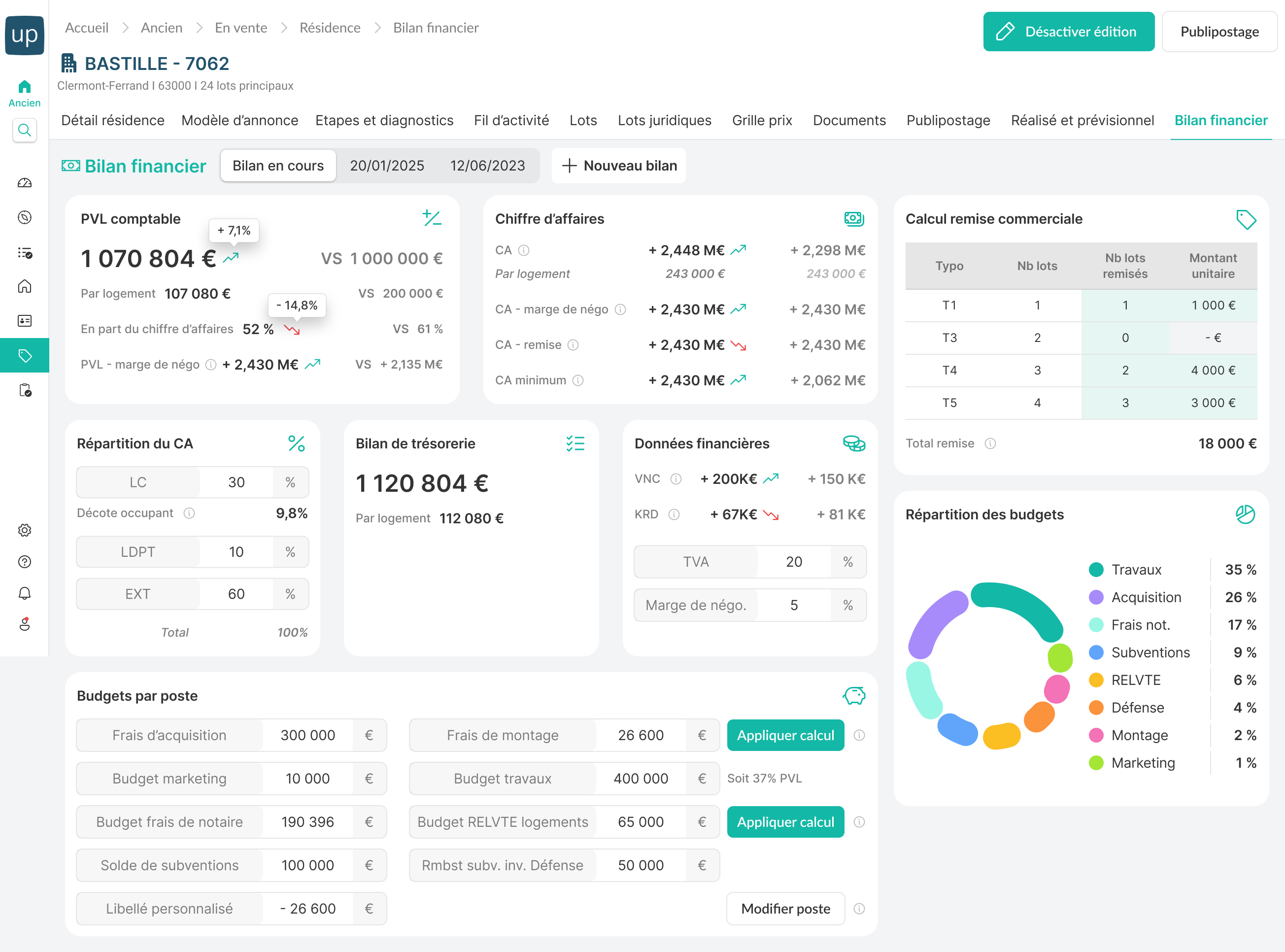Click the sidebar search magnifier icon
Image resolution: width=1285 pixels, height=952 pixels.
(24, 130)
